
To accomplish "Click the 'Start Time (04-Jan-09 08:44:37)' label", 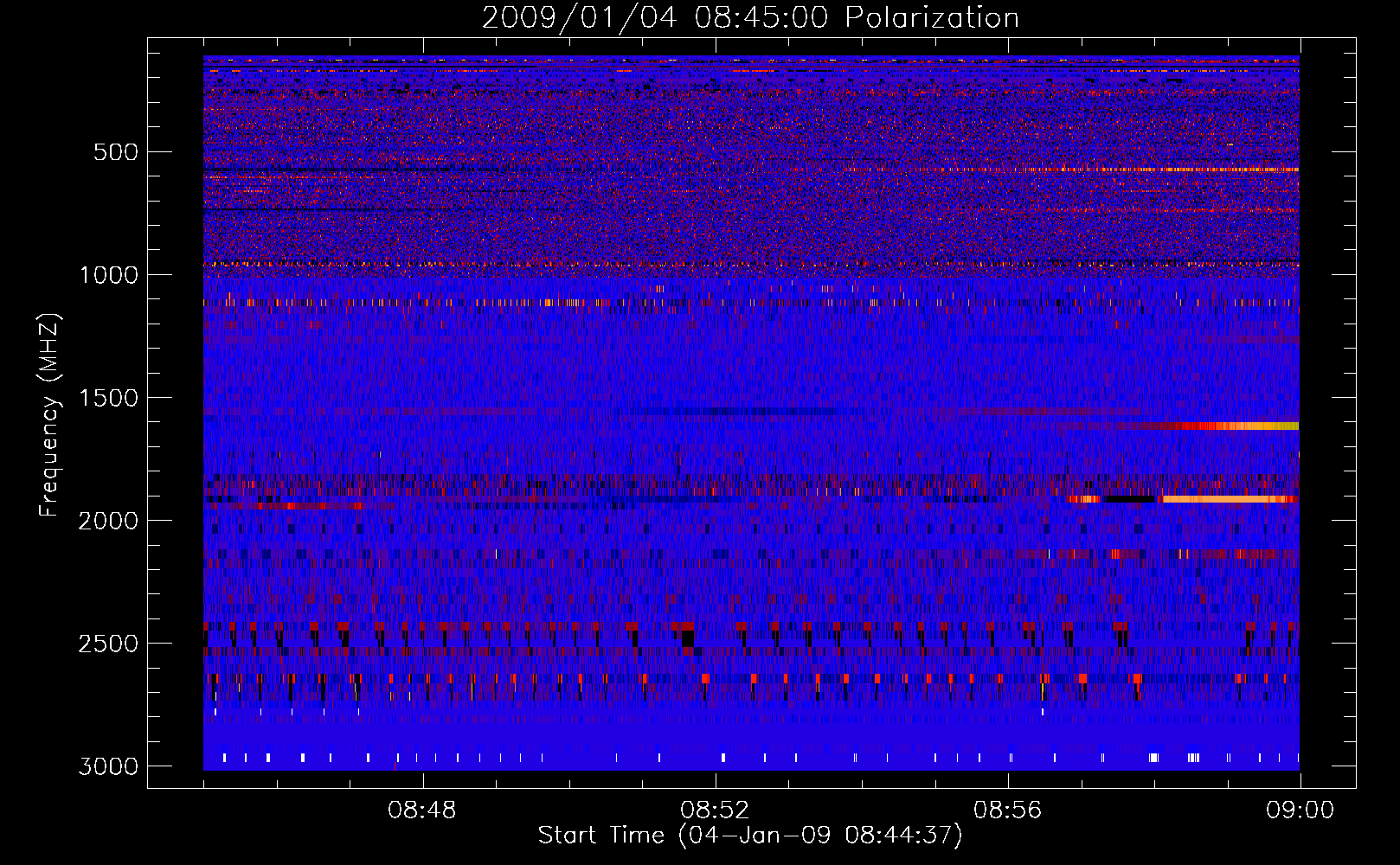I will (750, 836).
